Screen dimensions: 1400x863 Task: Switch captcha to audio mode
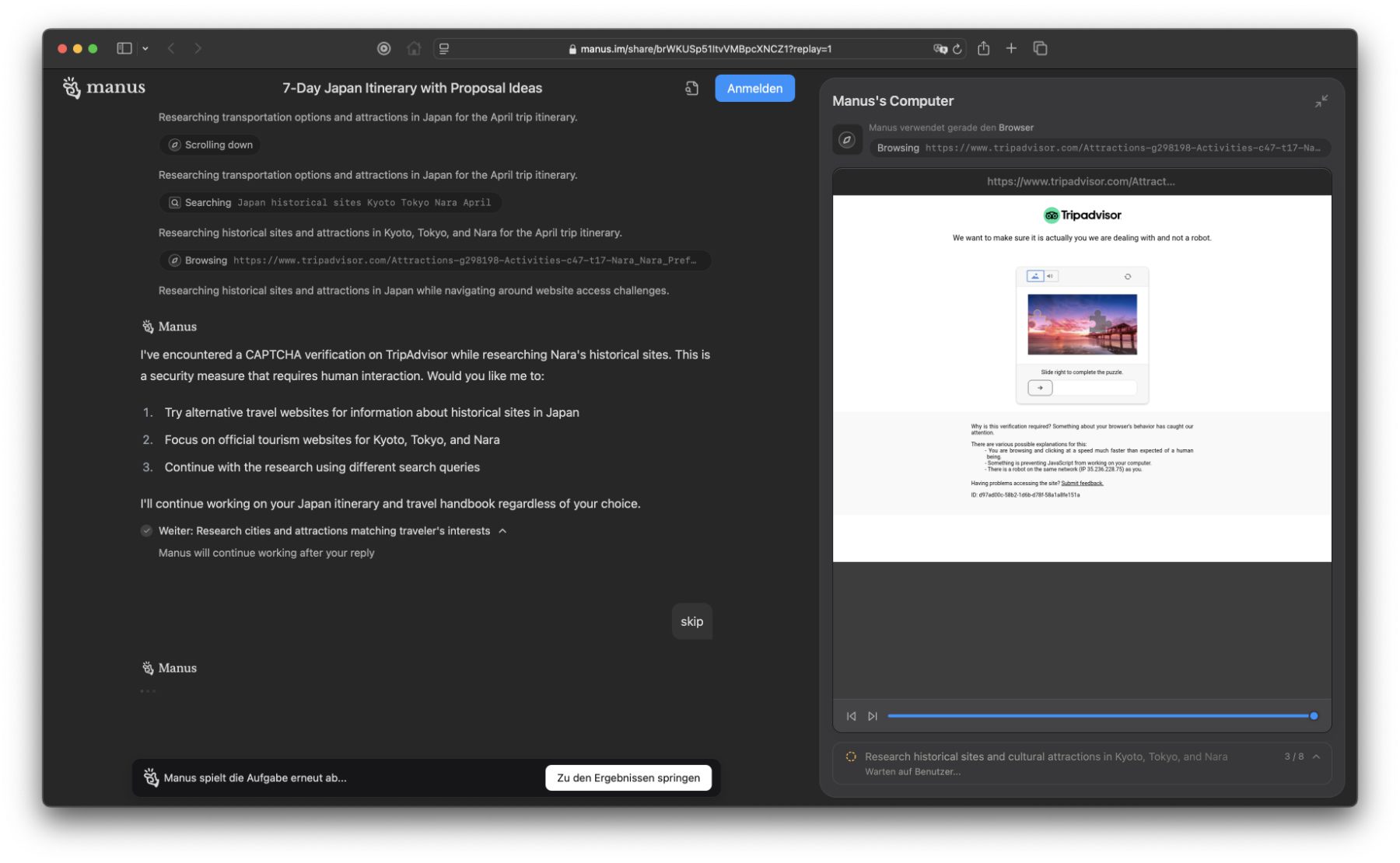[x=1050, y=276]
